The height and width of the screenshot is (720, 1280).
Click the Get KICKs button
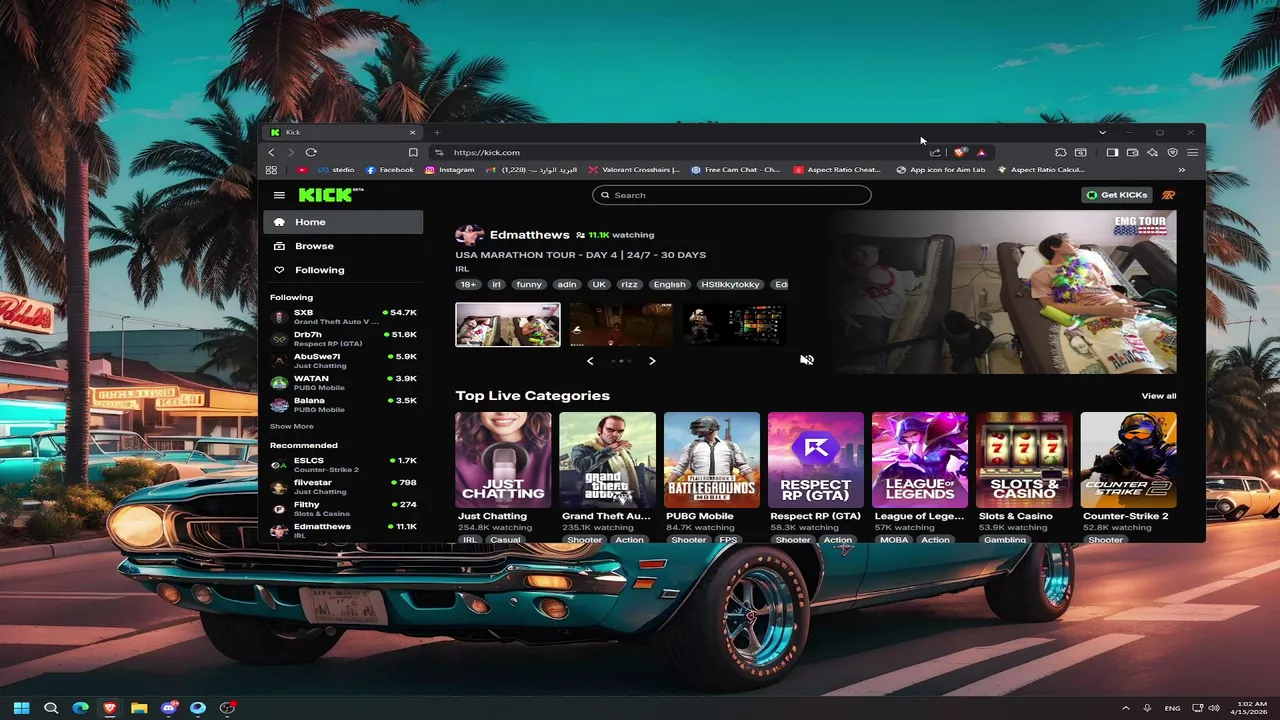point(1117,195)
